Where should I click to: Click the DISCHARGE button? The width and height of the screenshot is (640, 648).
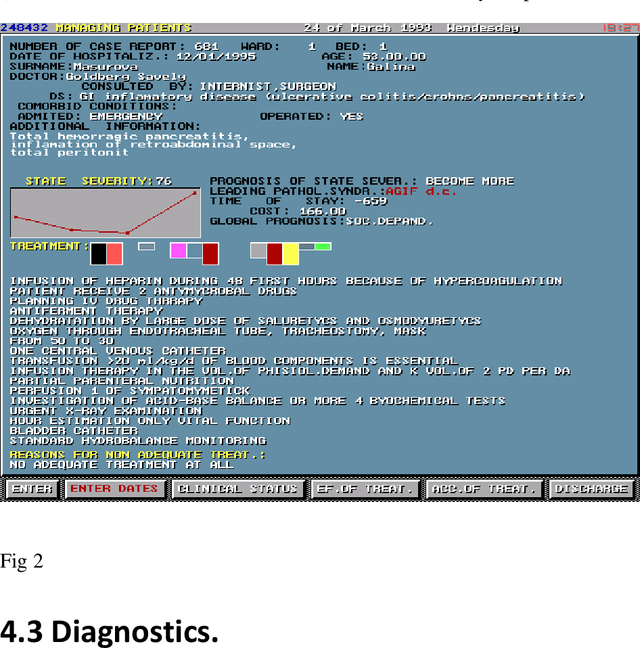pos(591,489)
